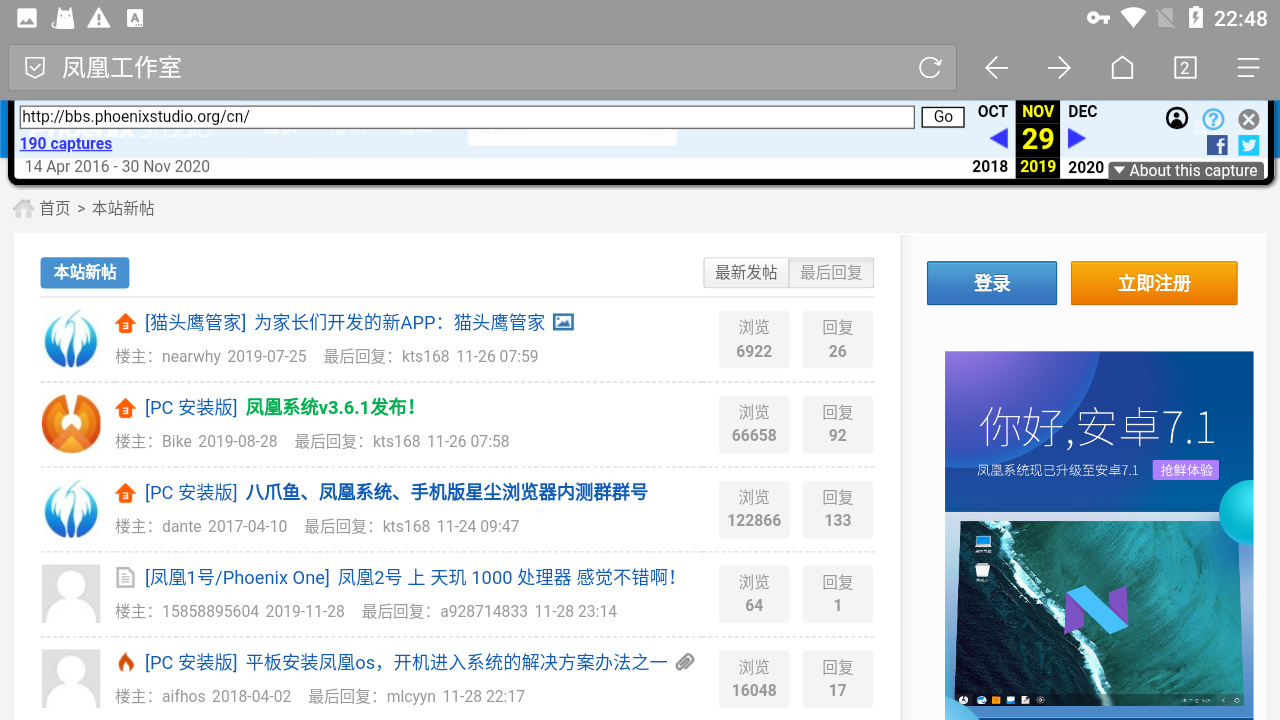This screenshot has width=1280, height=720.
Task: Click the browser address bar 凤凰工作室
Action: [482, 68]
